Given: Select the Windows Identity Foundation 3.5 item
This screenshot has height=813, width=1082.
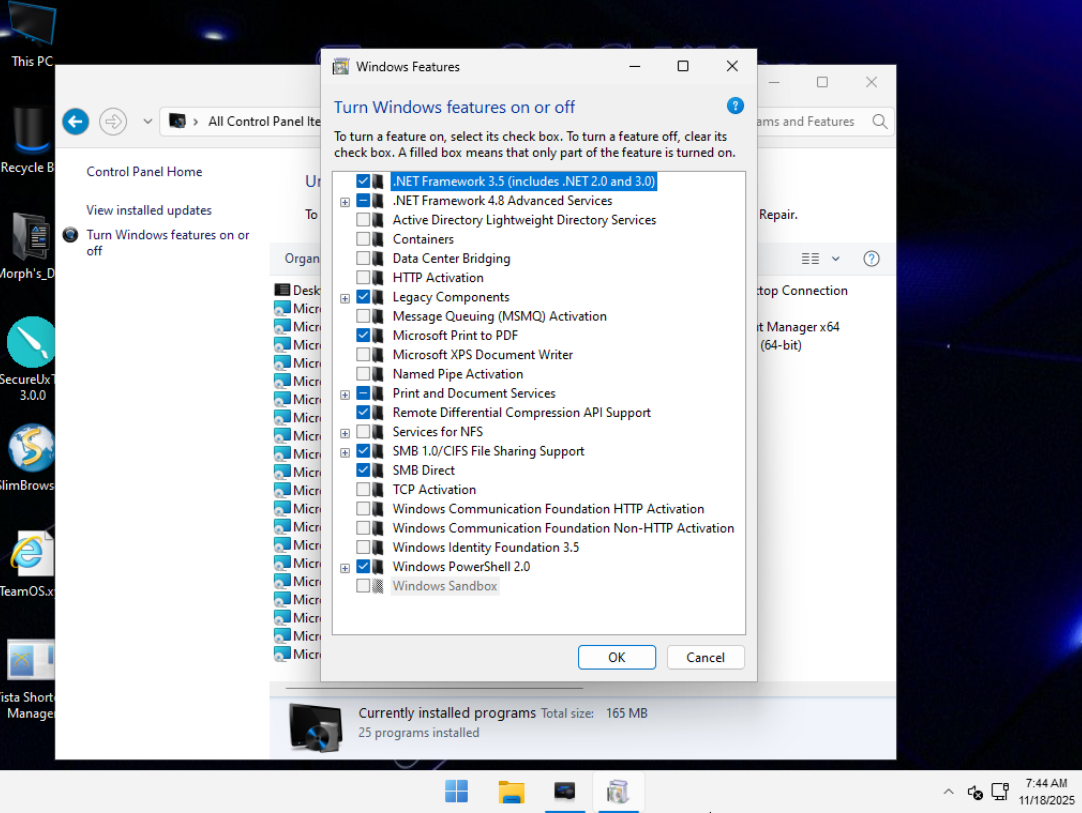Looking at the screenshot, I should [485, 547].
